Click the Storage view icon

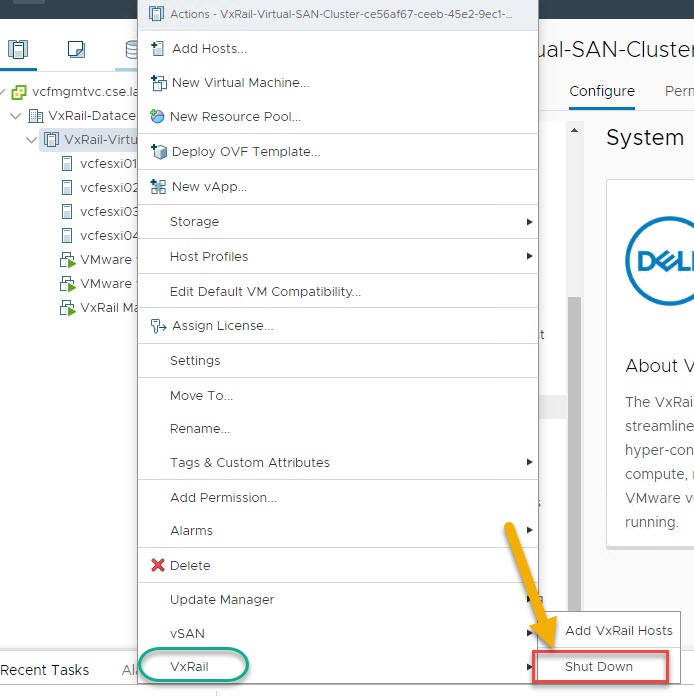pos(130,50)
